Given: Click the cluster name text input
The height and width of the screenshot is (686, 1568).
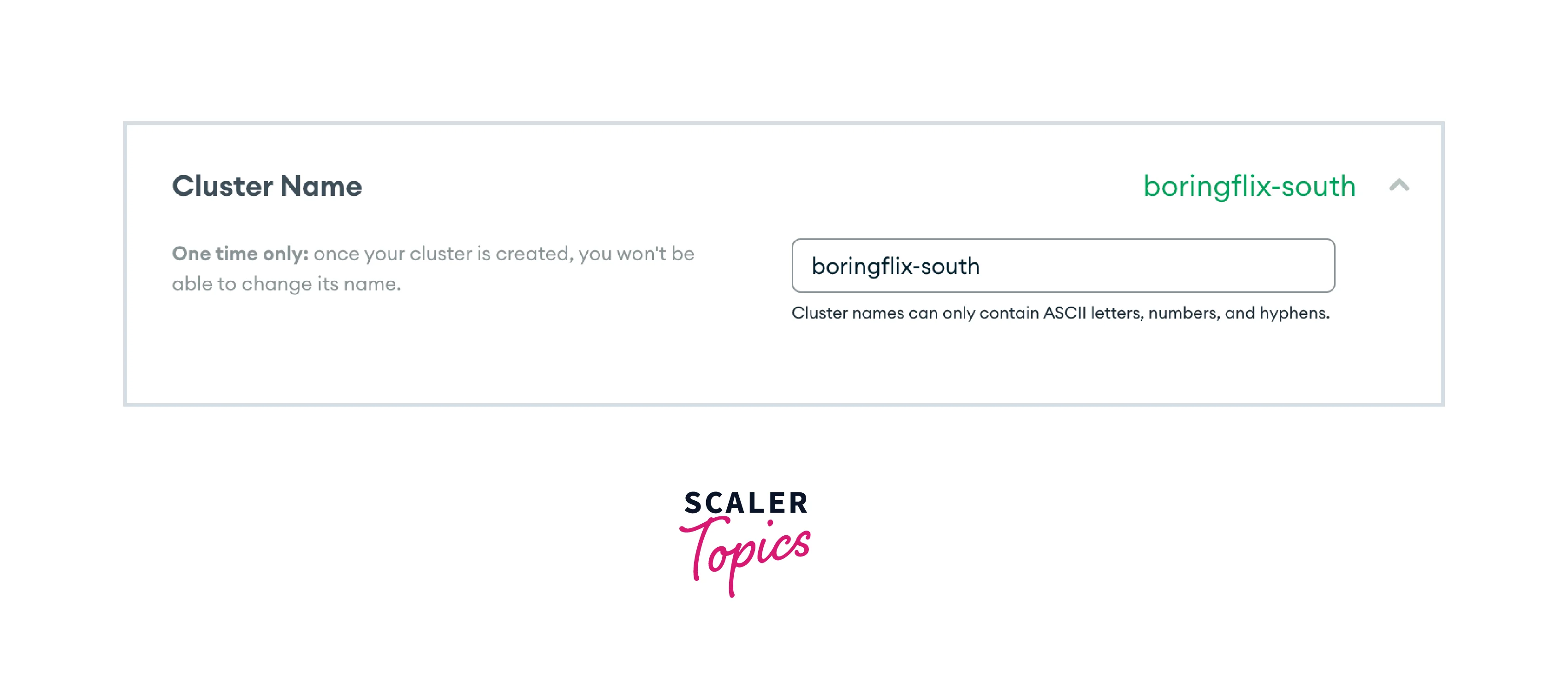Looking at the screenshot, I should pyautogui.click(x=1063, y=266).
